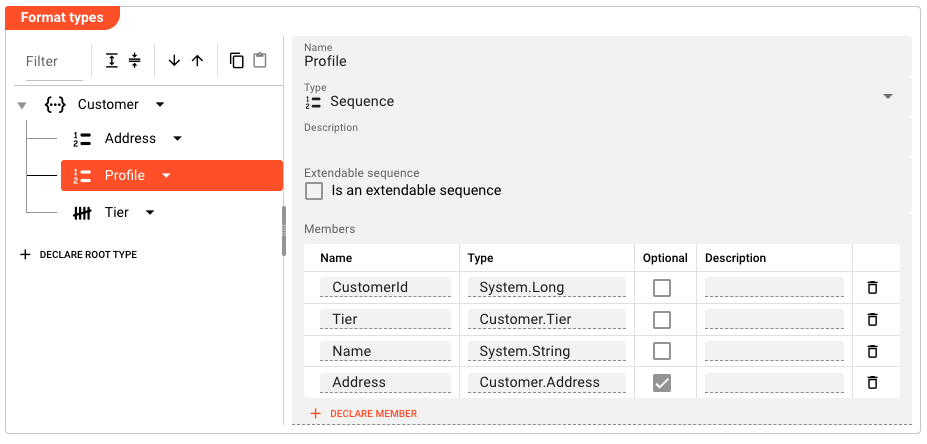Edit the Customer.Address type field
Screen dimensions: 927x444
click(x=546, y=383)
